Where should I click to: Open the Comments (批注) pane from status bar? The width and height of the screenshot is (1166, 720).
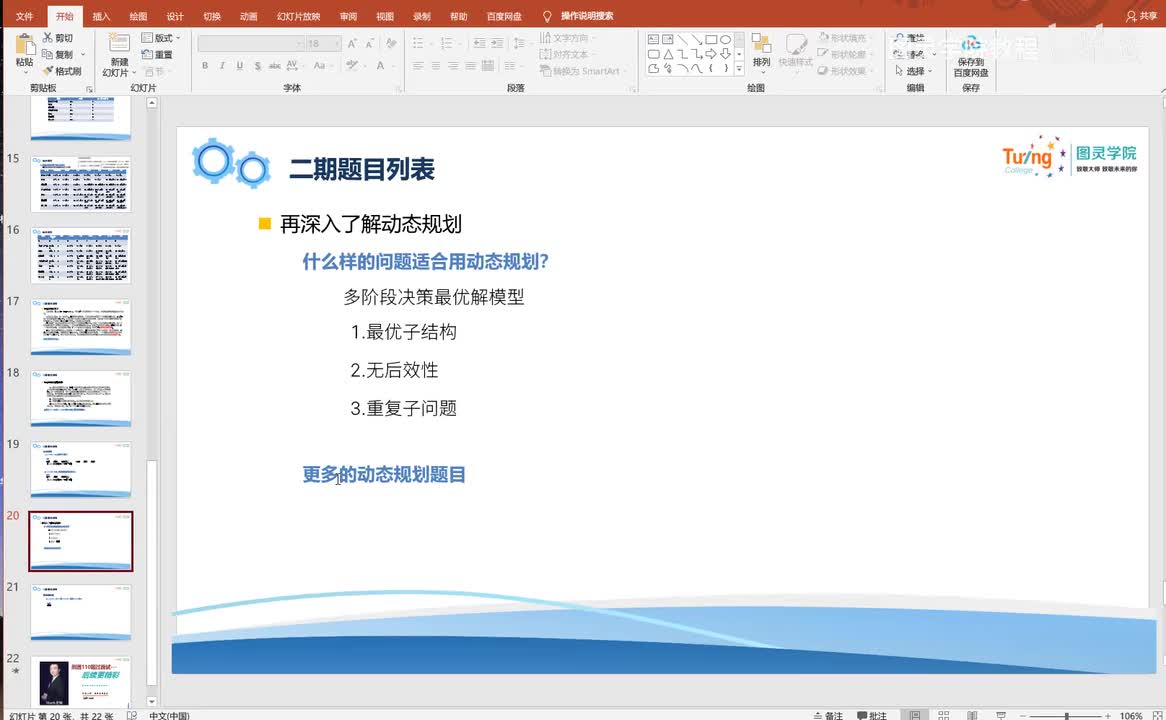coord(872,715)
